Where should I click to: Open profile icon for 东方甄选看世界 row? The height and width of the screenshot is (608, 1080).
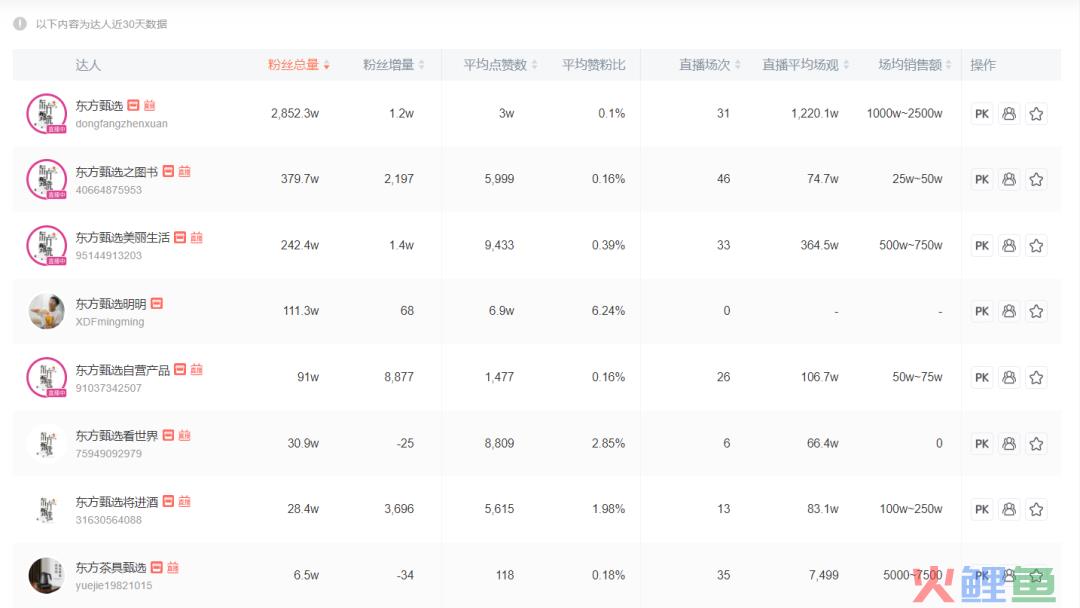point(1009,443)
